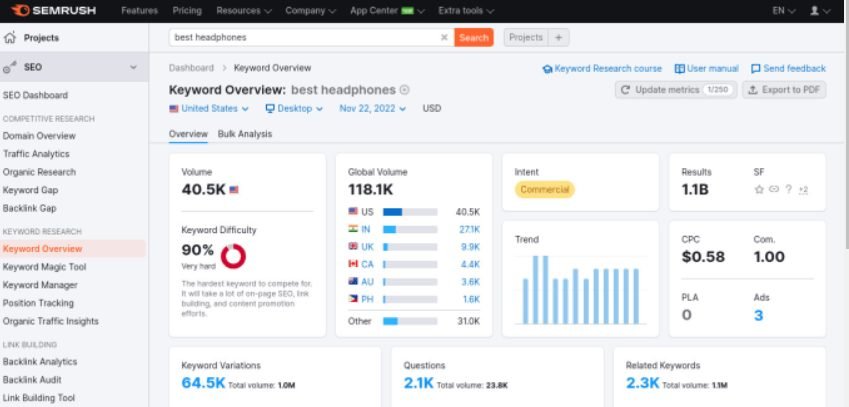Viewport: 849px width, 407px height.
Task: Open Organic Traffic Insights in sidebar
Action: (x=51, y=321)
